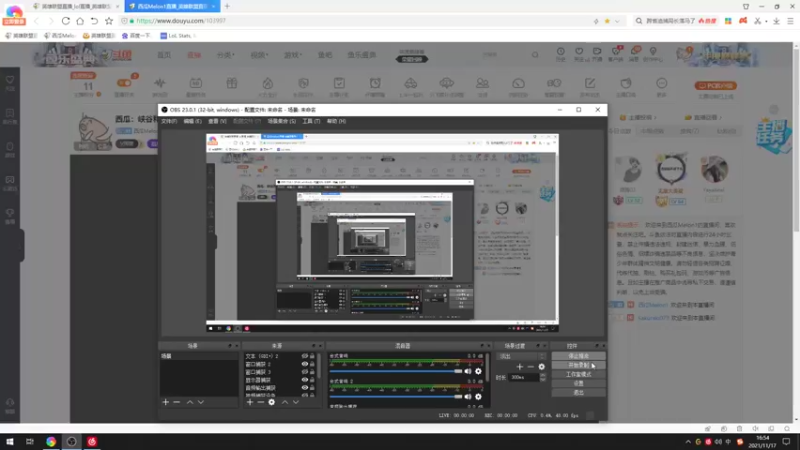The height and width of the screenshot is (450, 800).
Task: Expand the 主播投稿 section arrow
Action: (x=655, y=118)
